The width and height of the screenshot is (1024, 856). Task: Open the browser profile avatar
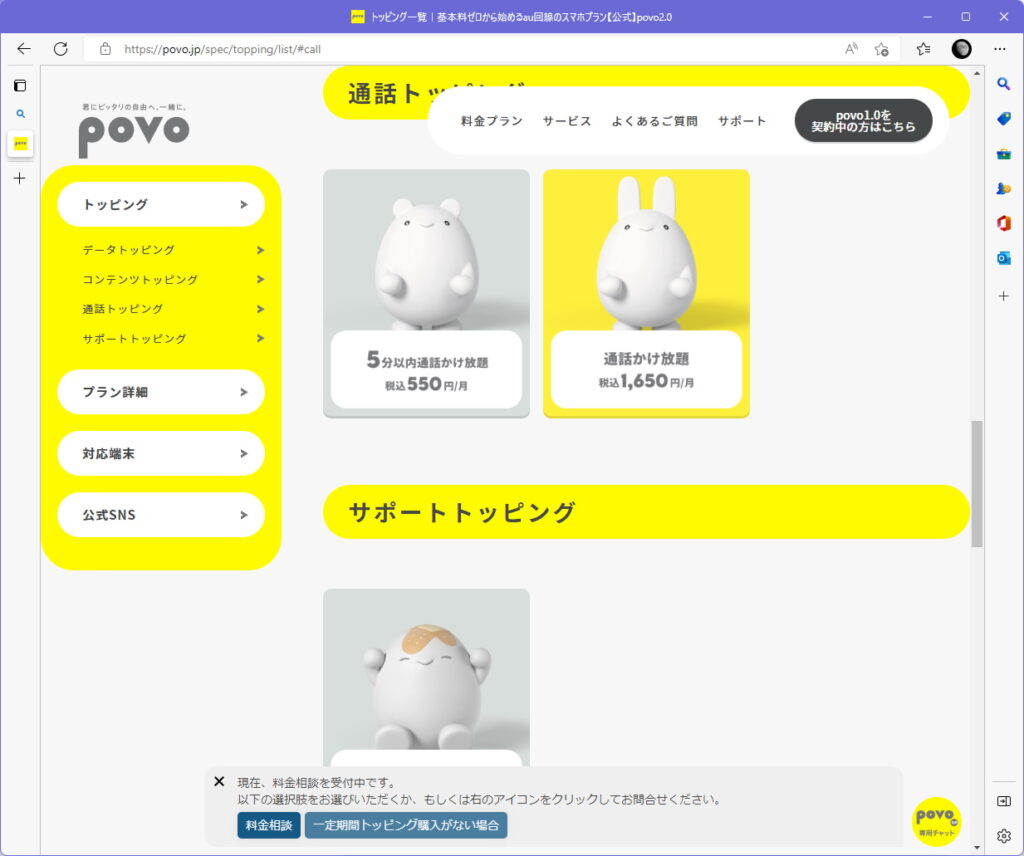coord(961,49)
